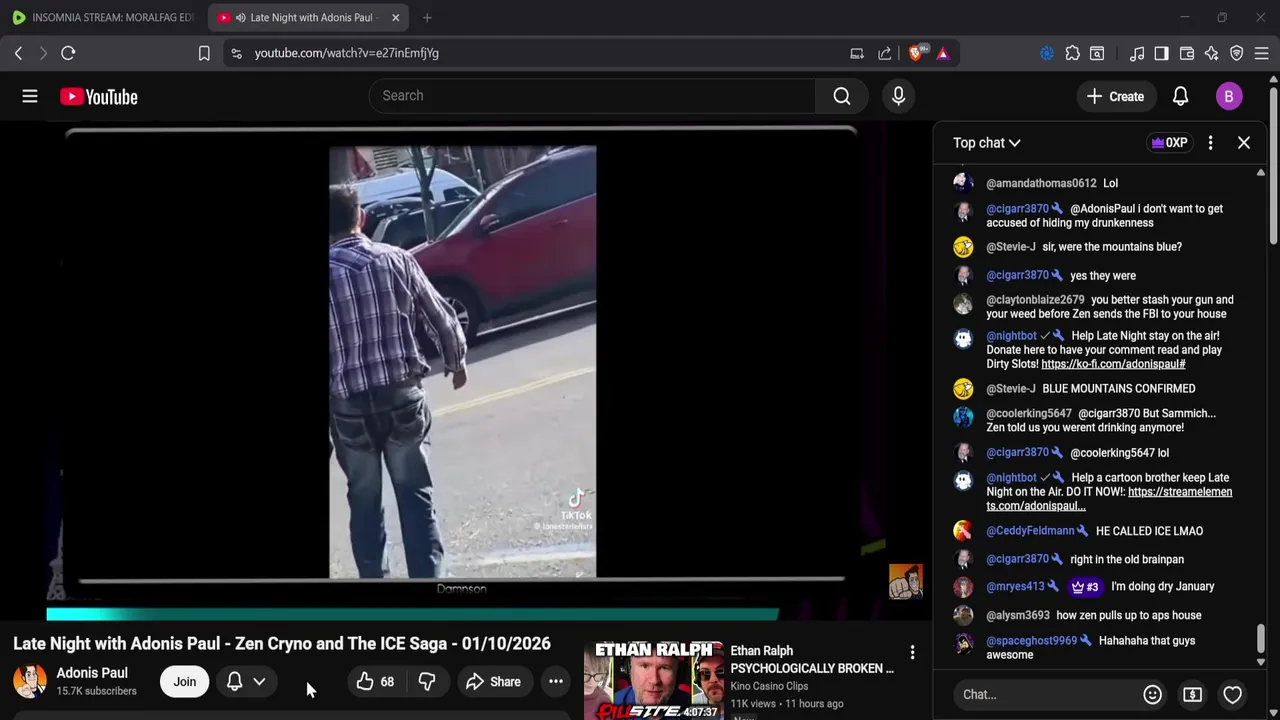Open Brave Shields lion icon

(x=916, y=53)
